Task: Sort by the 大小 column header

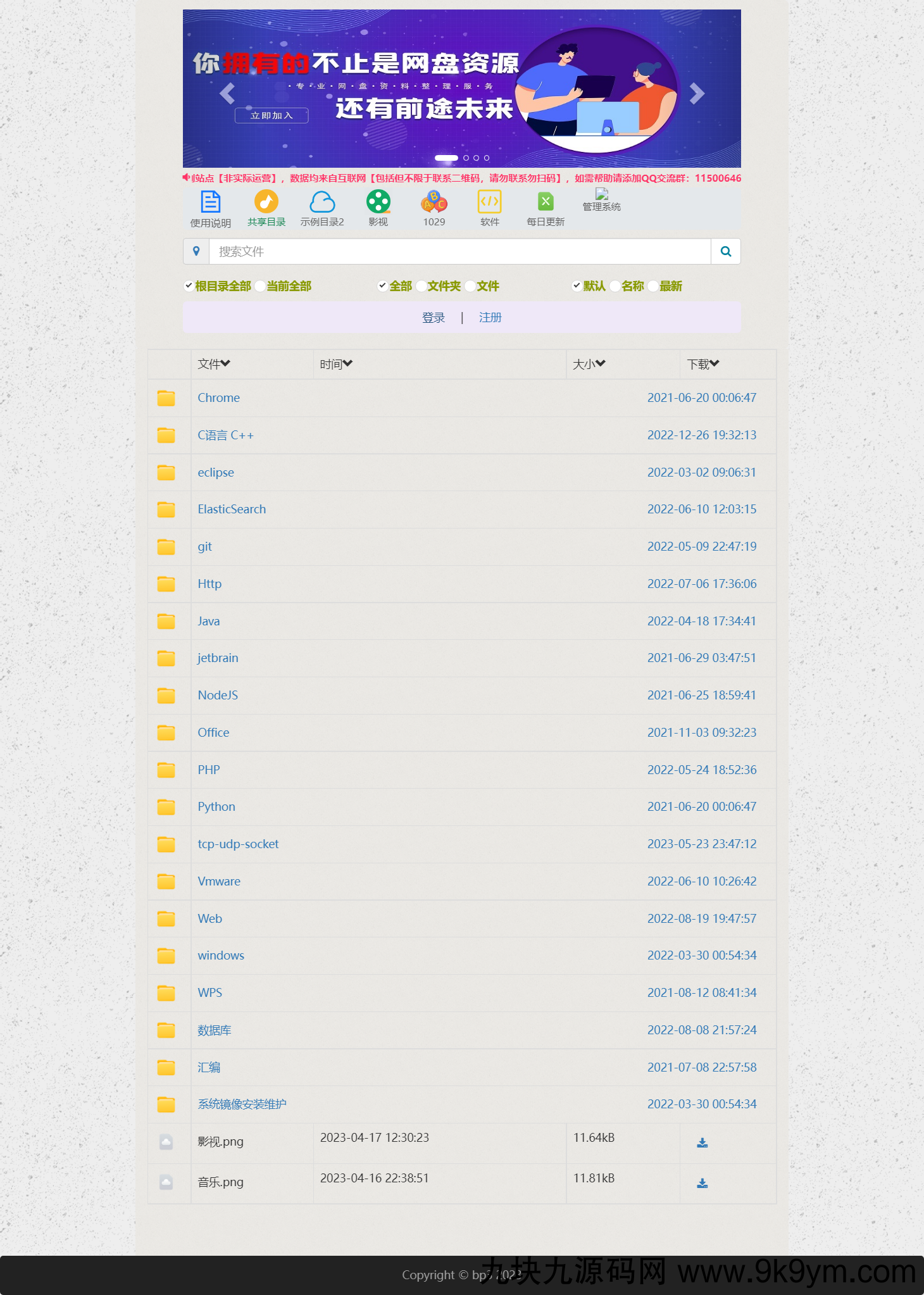Action: 589,364
